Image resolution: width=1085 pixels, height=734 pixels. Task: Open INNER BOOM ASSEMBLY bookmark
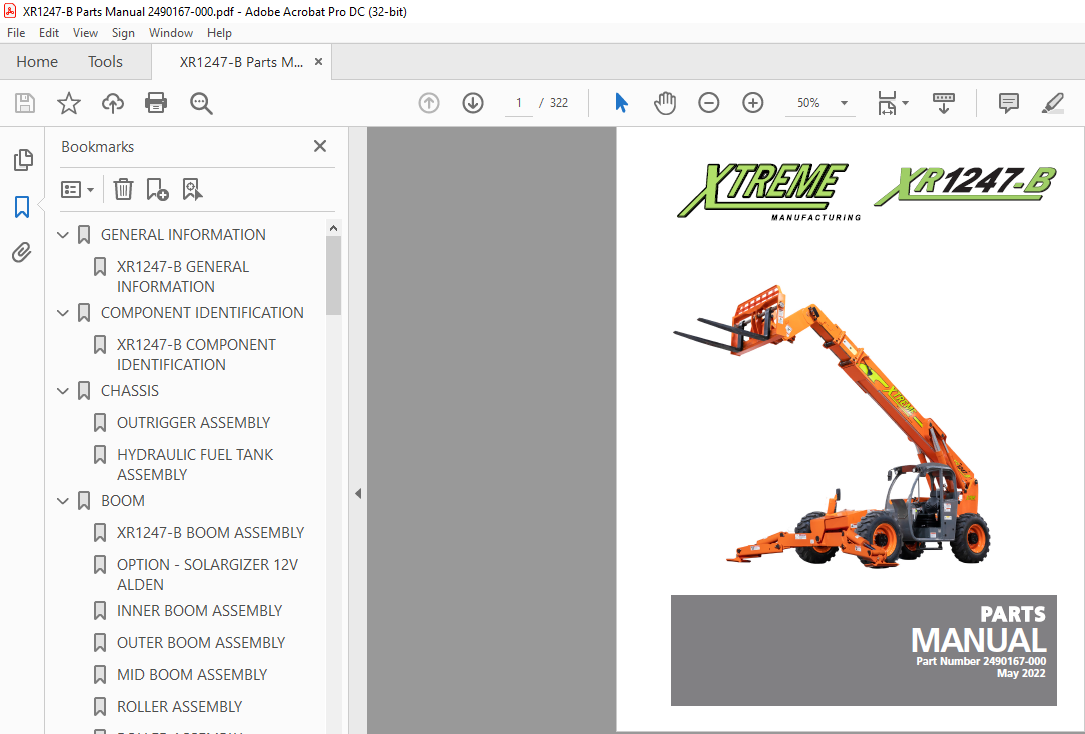[199, 611]
